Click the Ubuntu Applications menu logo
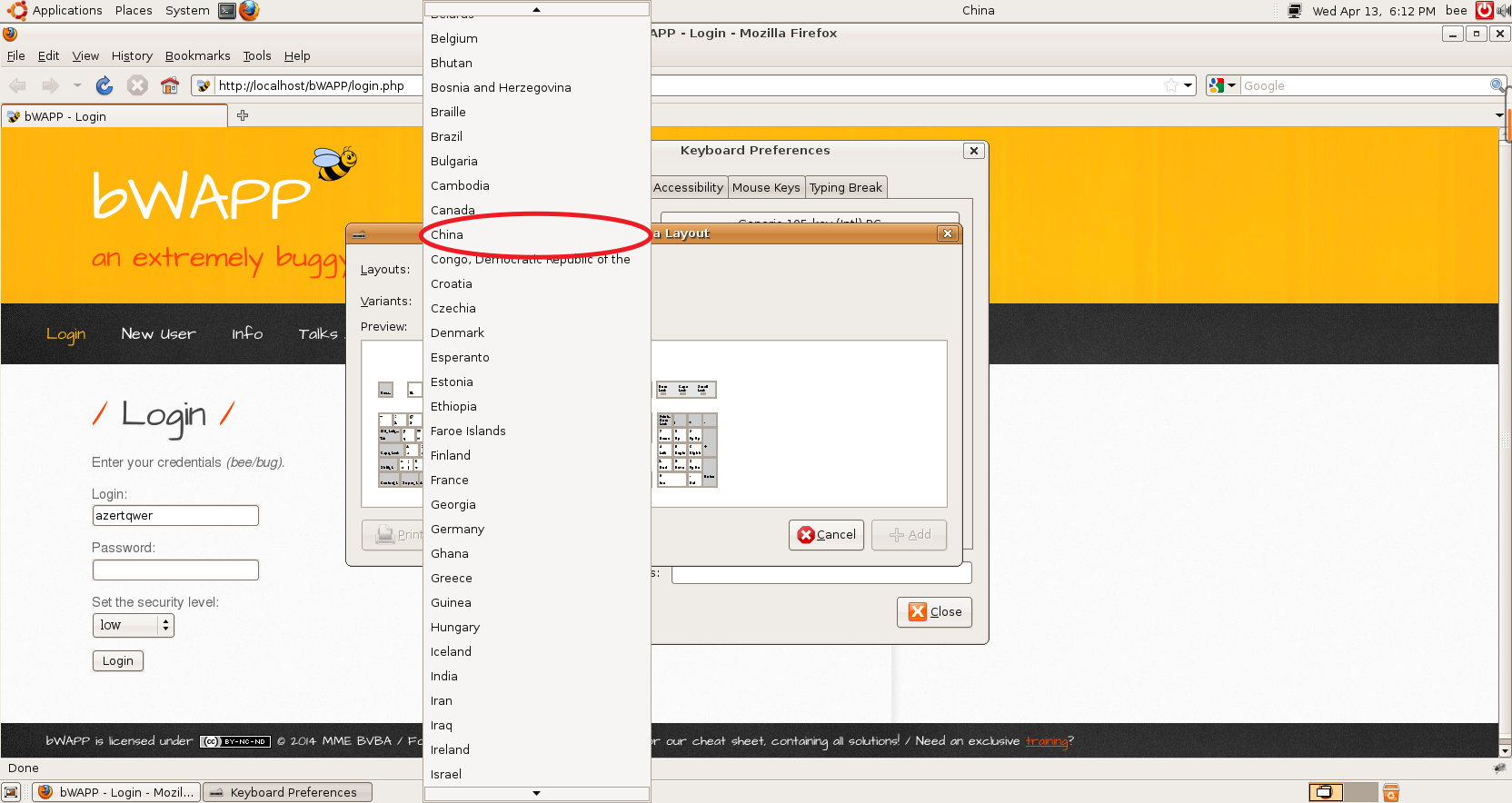 pyautogui.click(x=17, y=11)
